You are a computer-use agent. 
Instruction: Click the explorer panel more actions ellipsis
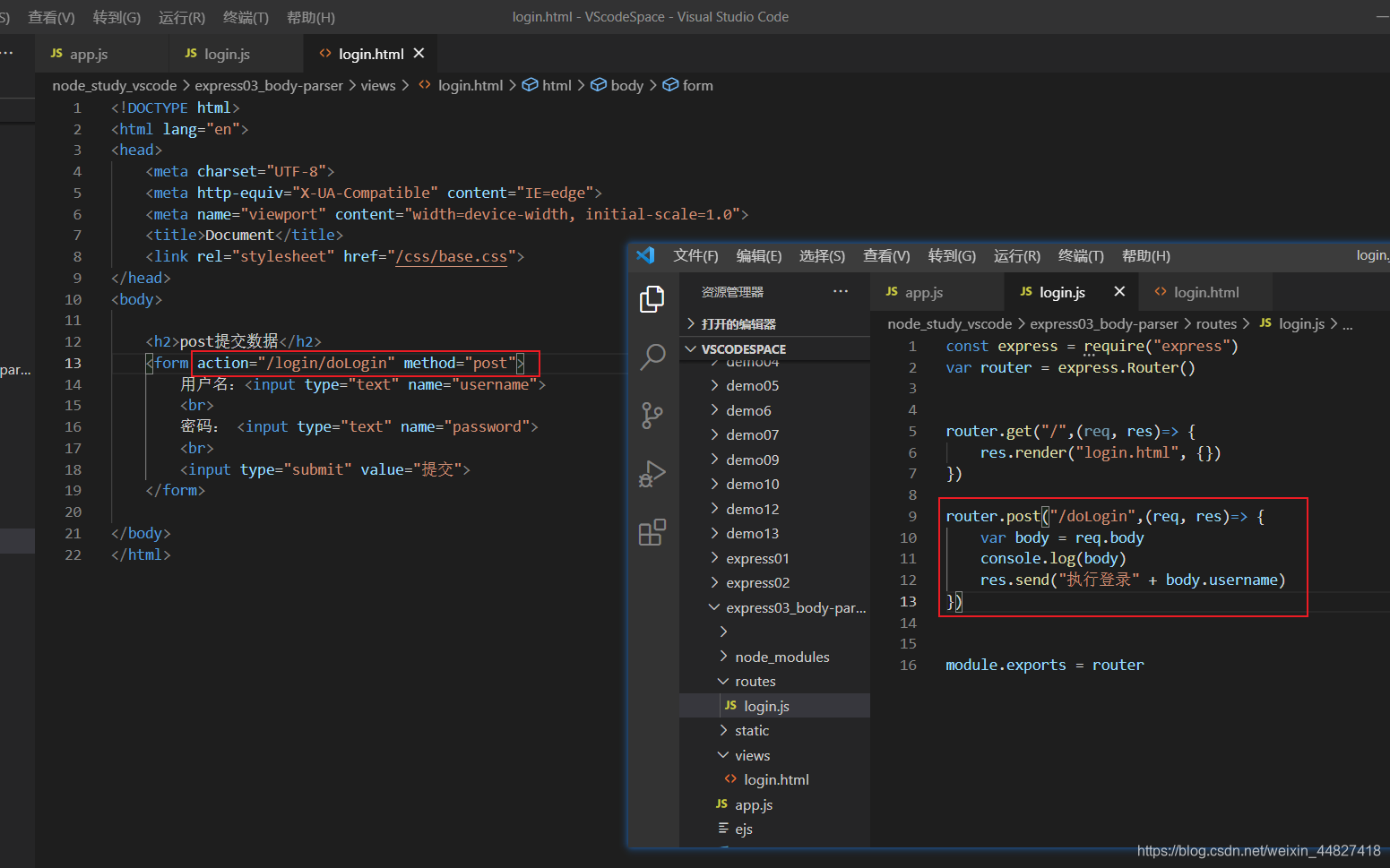(x=840, y=291)
